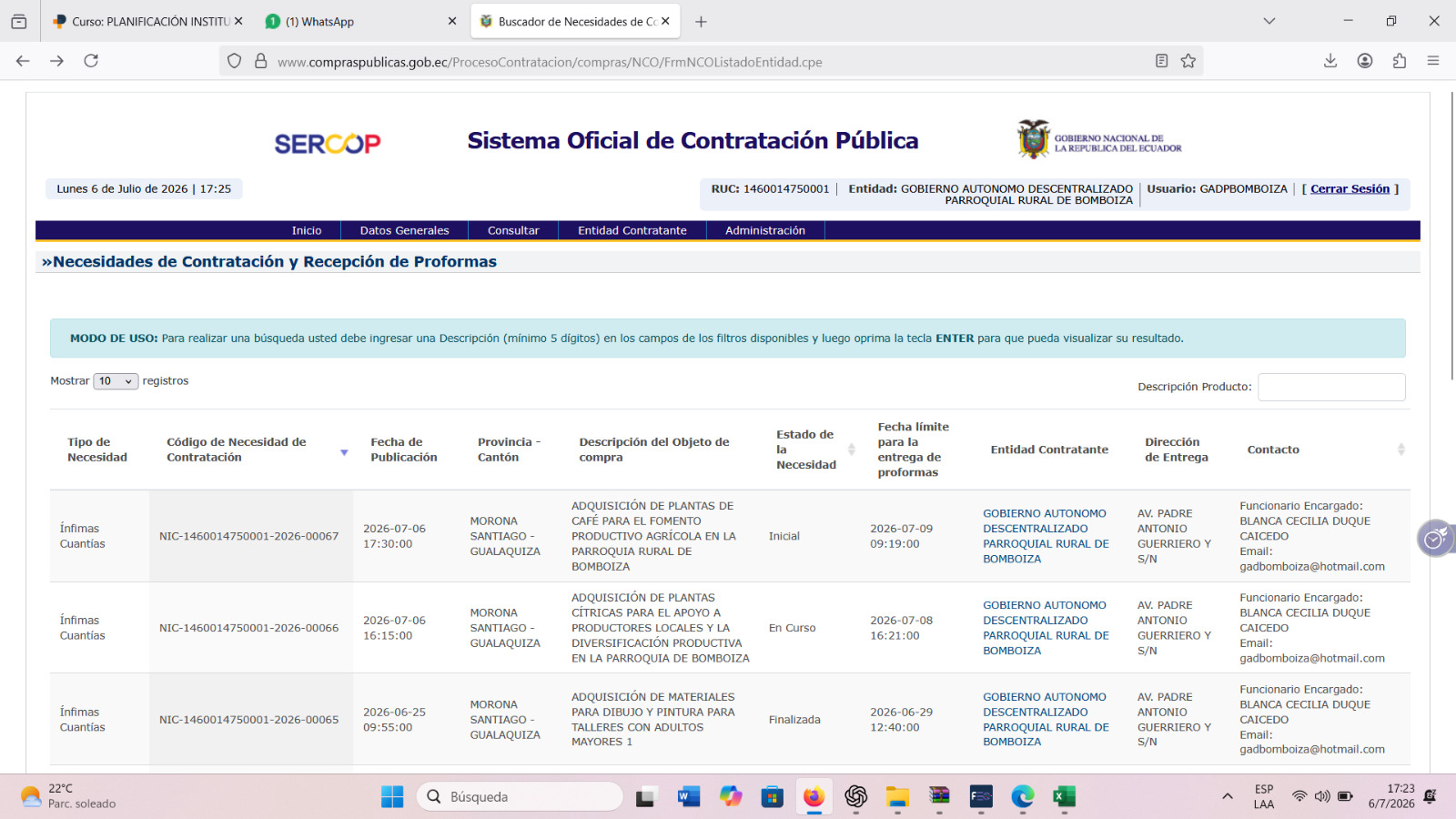Open WinRAR from the taskbar

click(939, 796)
